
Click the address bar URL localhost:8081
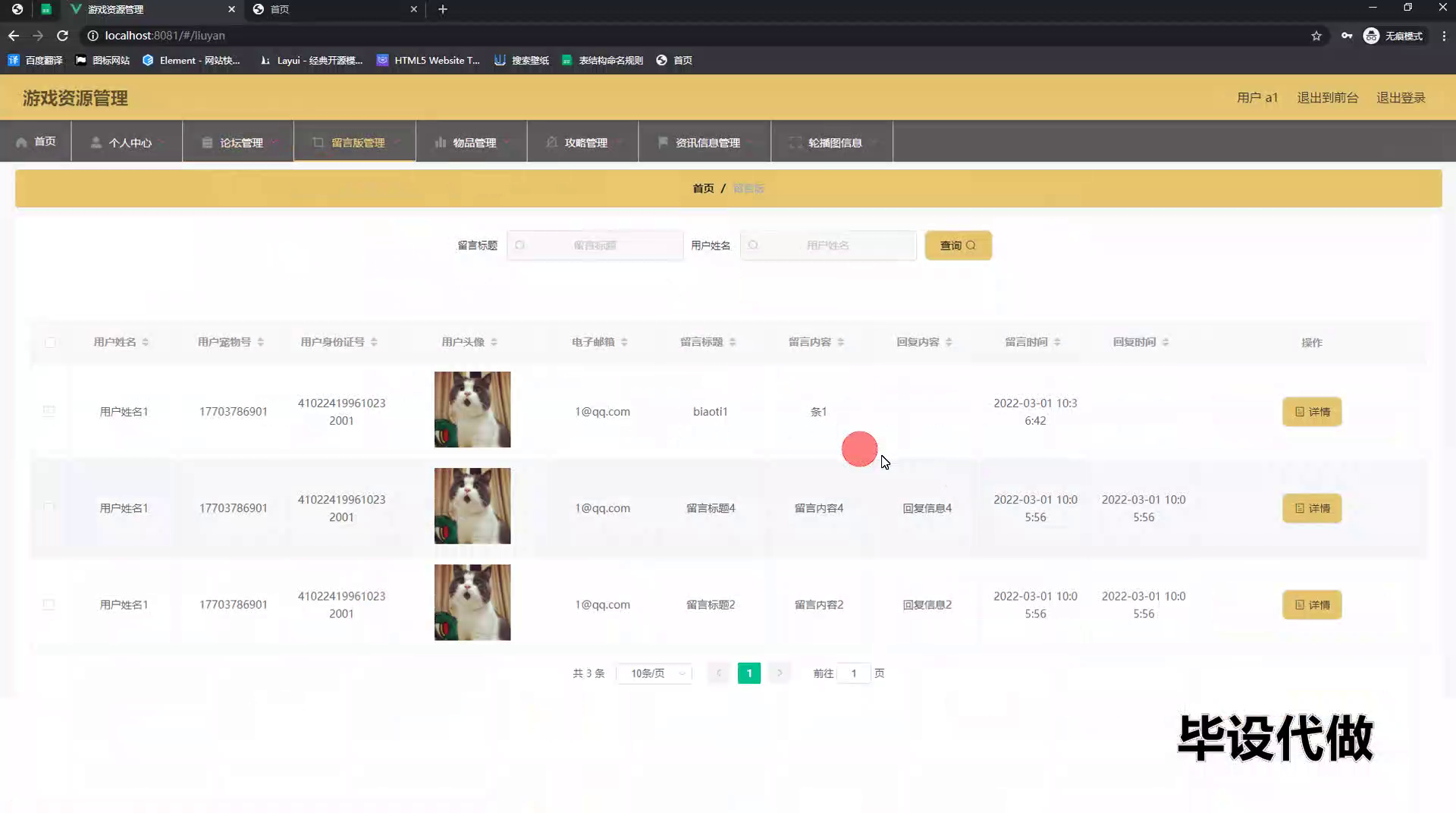point(165,36)
